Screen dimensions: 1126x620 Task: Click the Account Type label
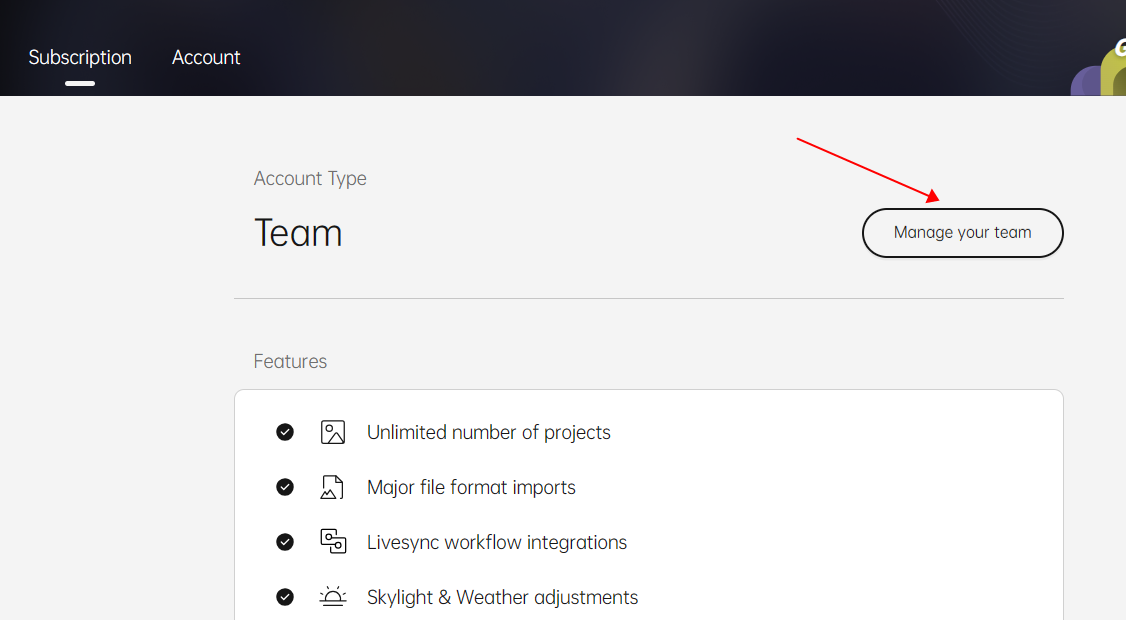point(310,179)
